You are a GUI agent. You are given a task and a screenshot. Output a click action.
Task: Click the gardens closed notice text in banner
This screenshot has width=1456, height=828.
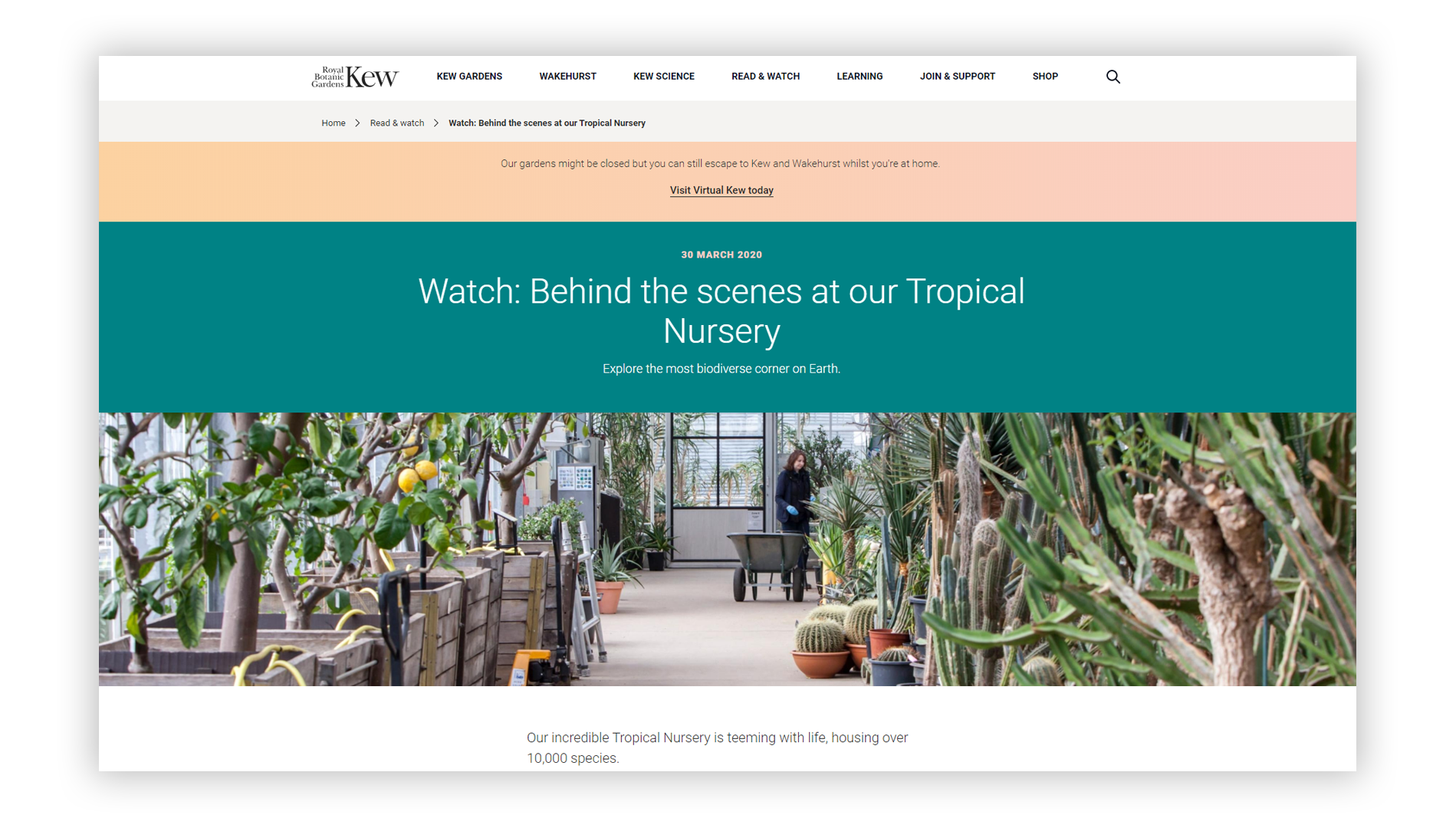[719, 163]
